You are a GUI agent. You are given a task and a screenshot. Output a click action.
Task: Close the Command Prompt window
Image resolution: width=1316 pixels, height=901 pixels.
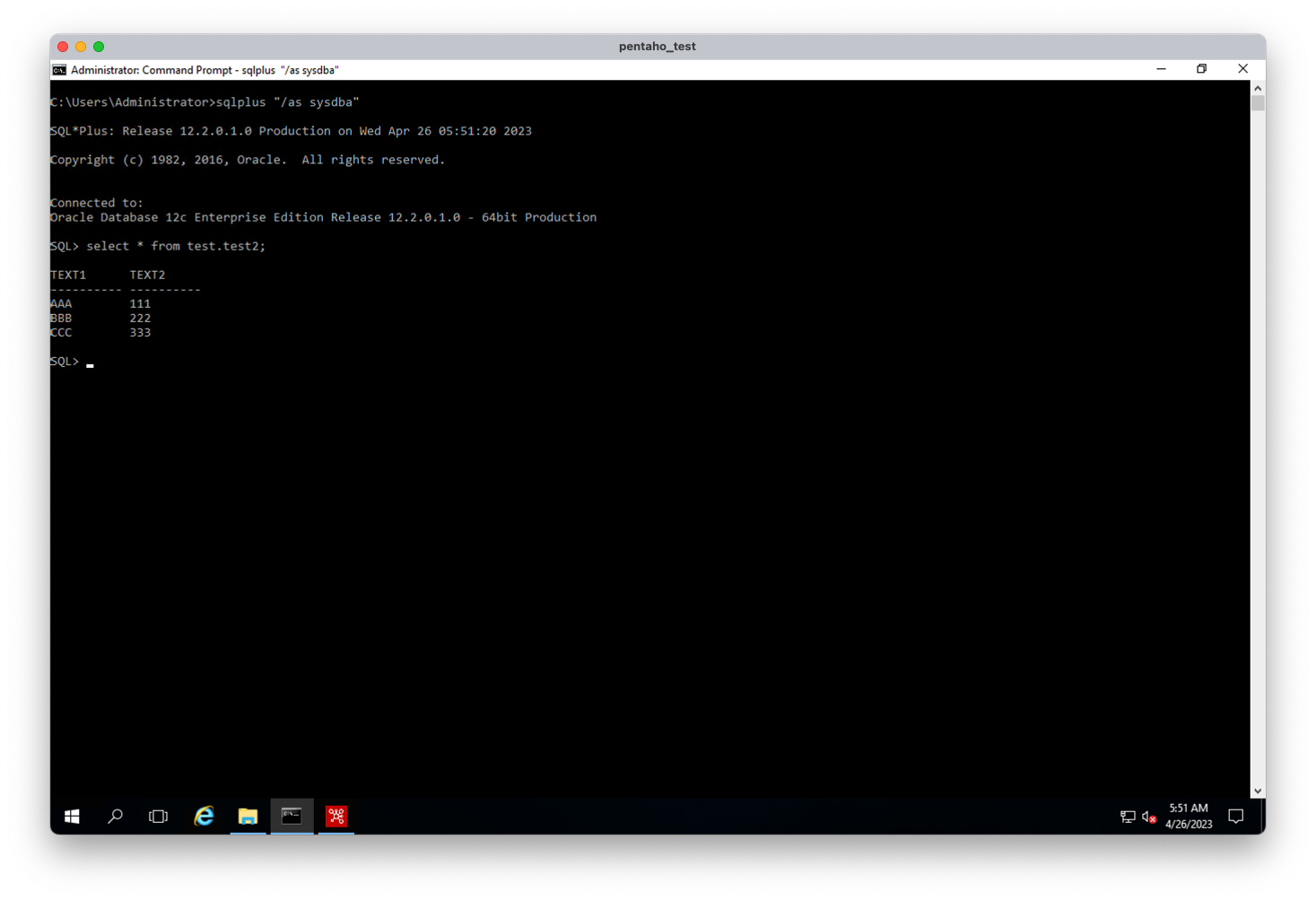[1242, 69]
